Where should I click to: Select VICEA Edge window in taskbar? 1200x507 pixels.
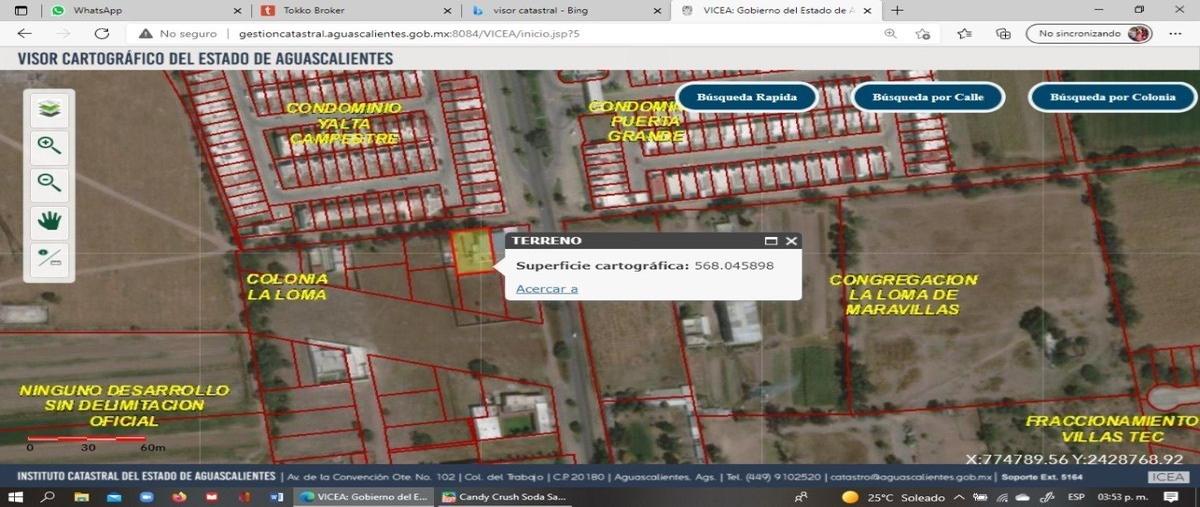click(364, 497)
